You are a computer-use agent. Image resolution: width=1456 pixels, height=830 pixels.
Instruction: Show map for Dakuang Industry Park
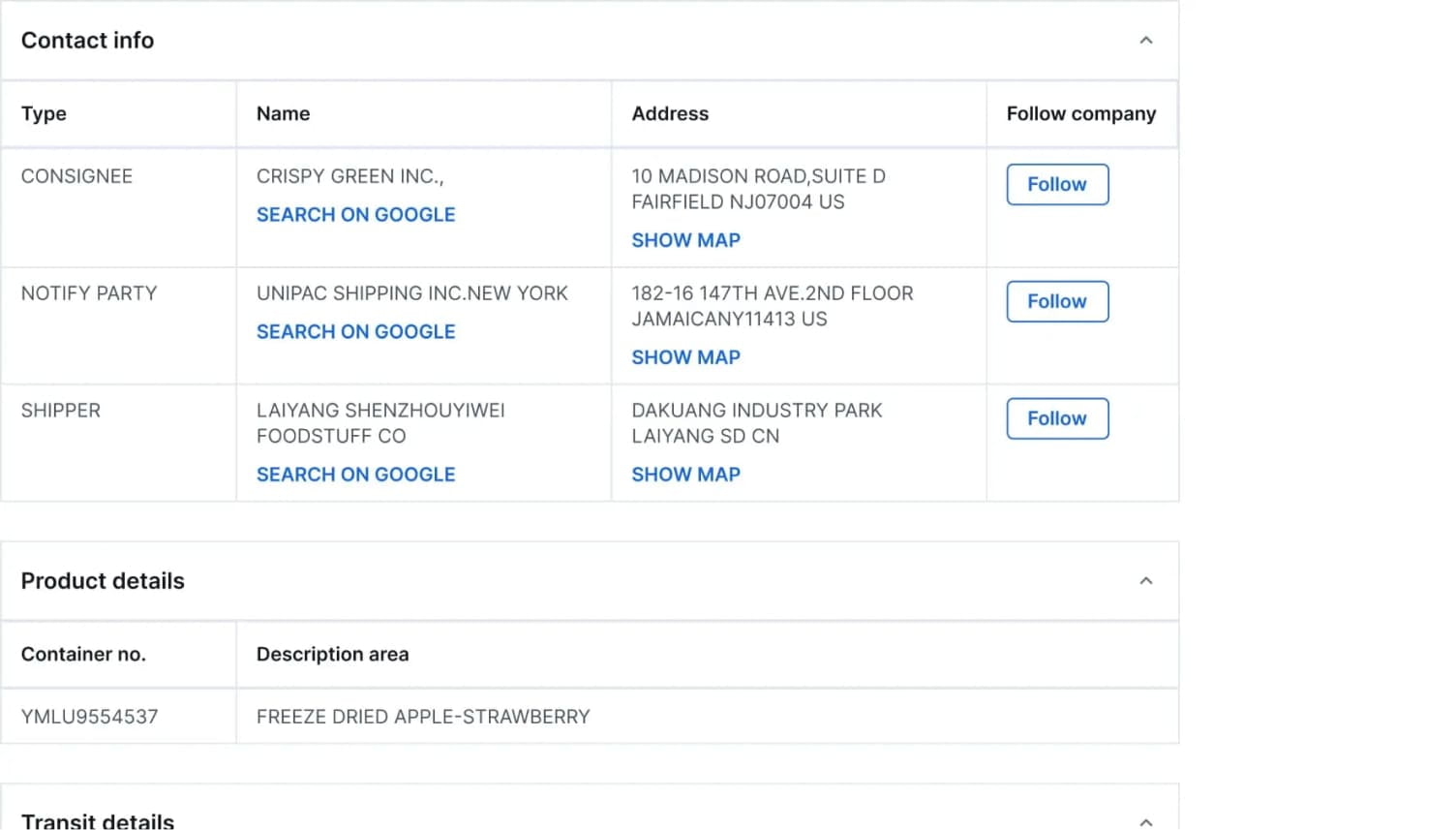tap(685, 474)
